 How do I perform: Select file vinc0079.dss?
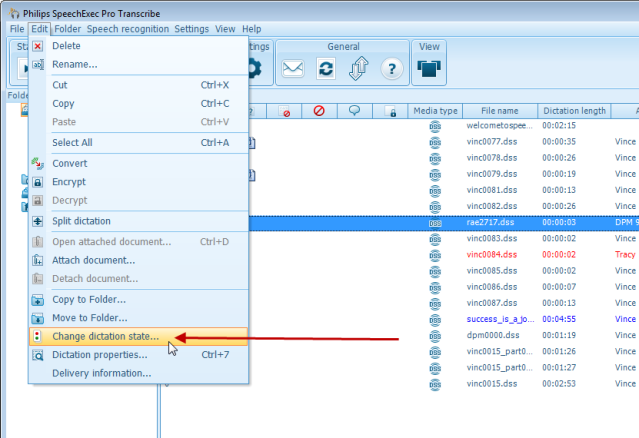click(492, 174)
